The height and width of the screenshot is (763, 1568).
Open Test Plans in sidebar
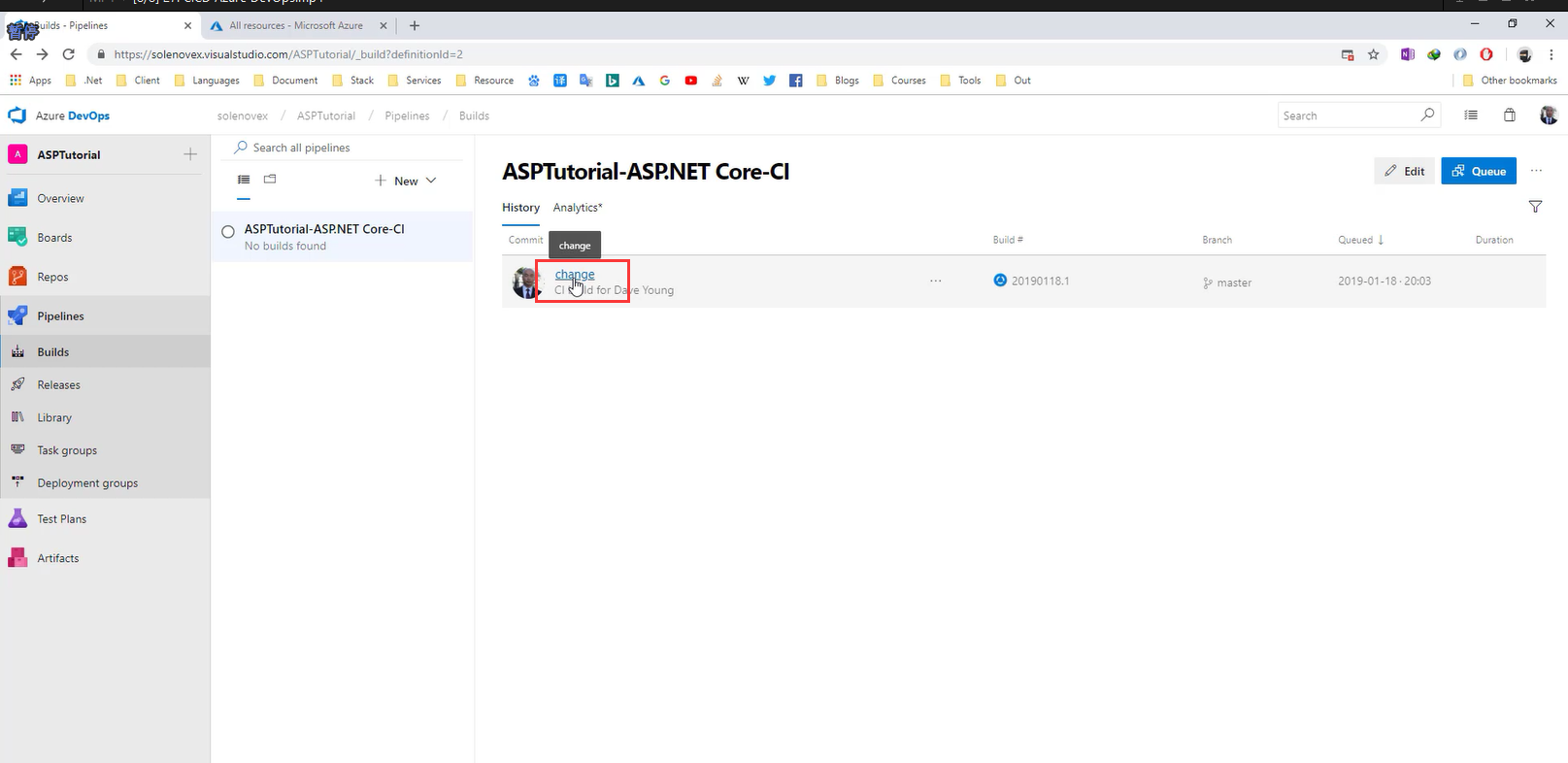[x=61, y=519]
